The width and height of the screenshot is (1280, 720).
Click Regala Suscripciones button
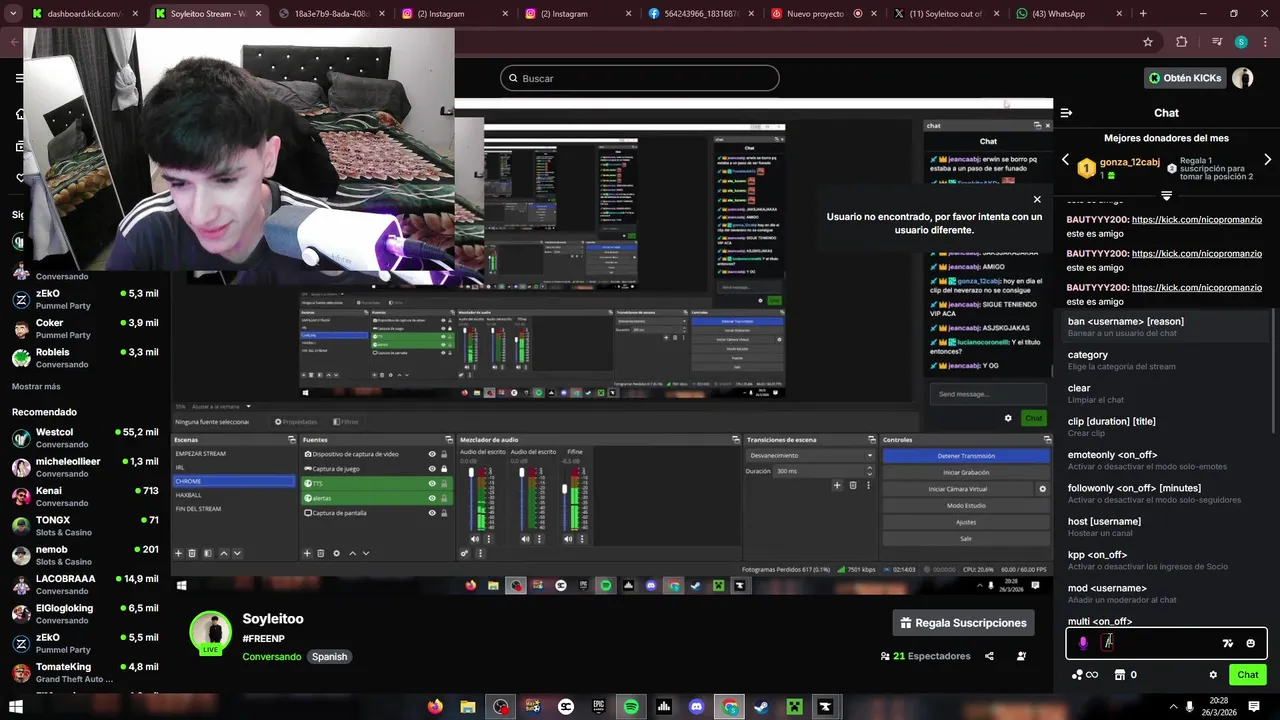tap(964, 623)
